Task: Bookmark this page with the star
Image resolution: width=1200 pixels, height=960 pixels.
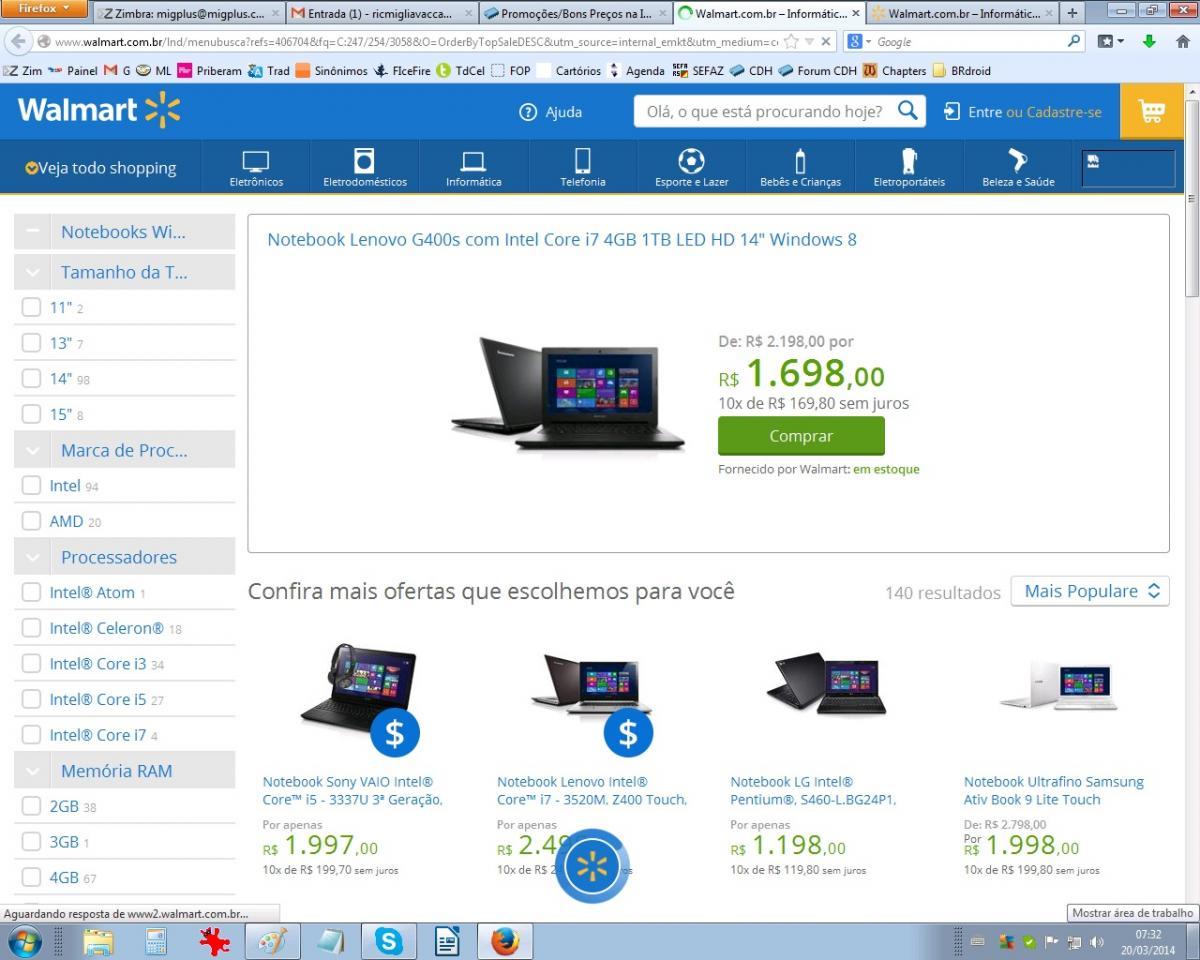Action: [791, 42]
